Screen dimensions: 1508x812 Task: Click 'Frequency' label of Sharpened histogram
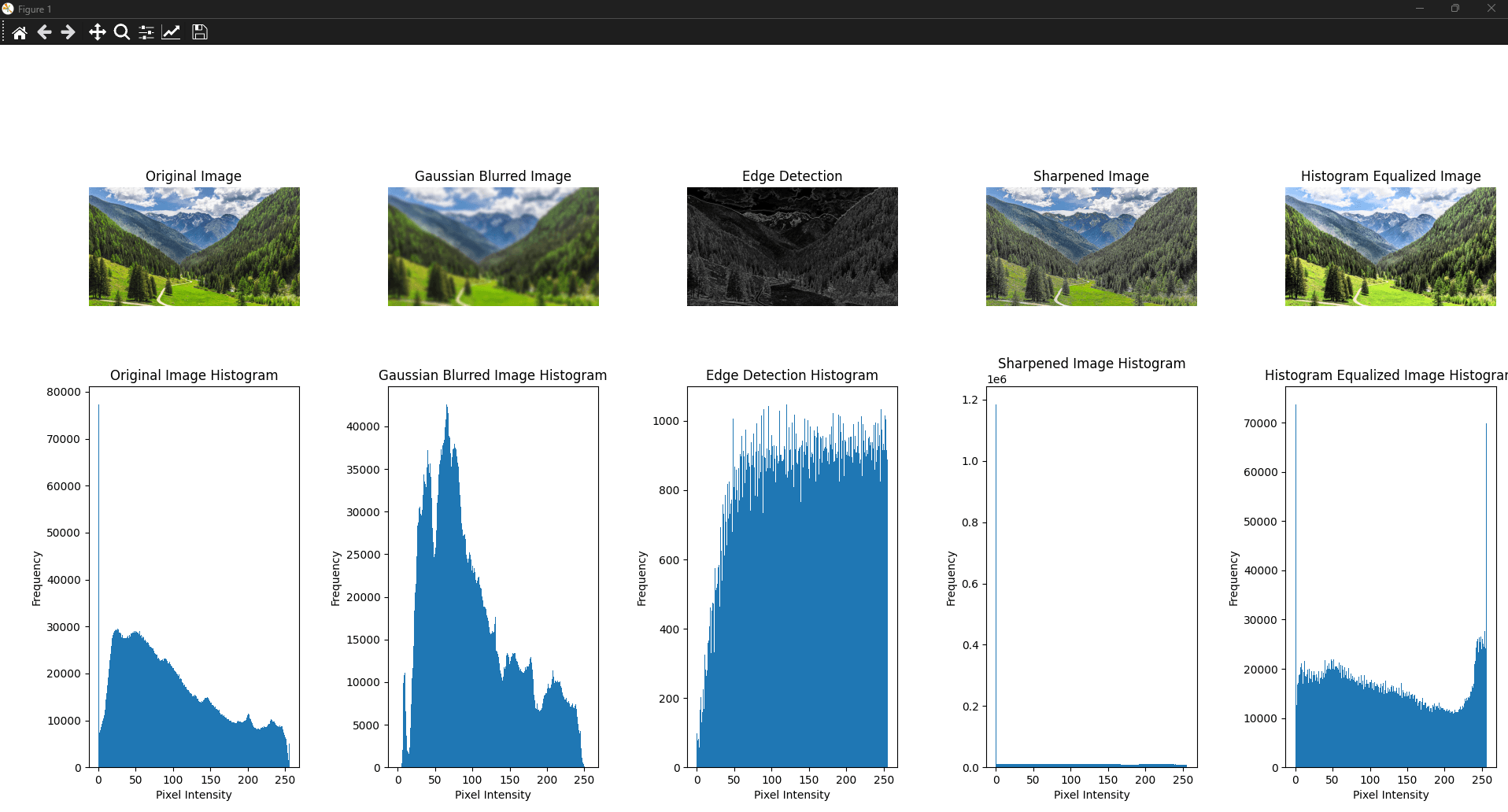(951, 578)
